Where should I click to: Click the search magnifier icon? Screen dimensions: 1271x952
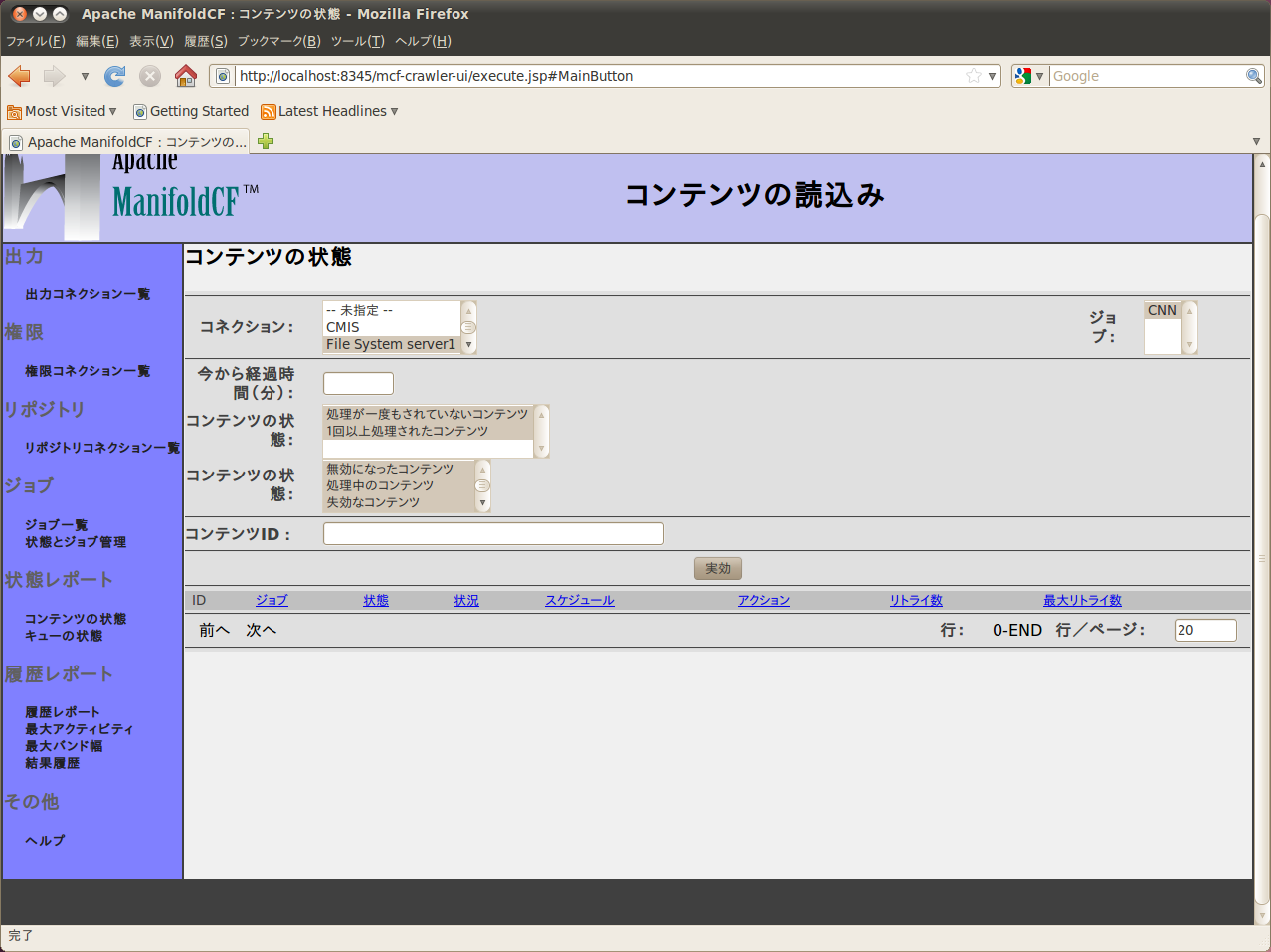1253,76
